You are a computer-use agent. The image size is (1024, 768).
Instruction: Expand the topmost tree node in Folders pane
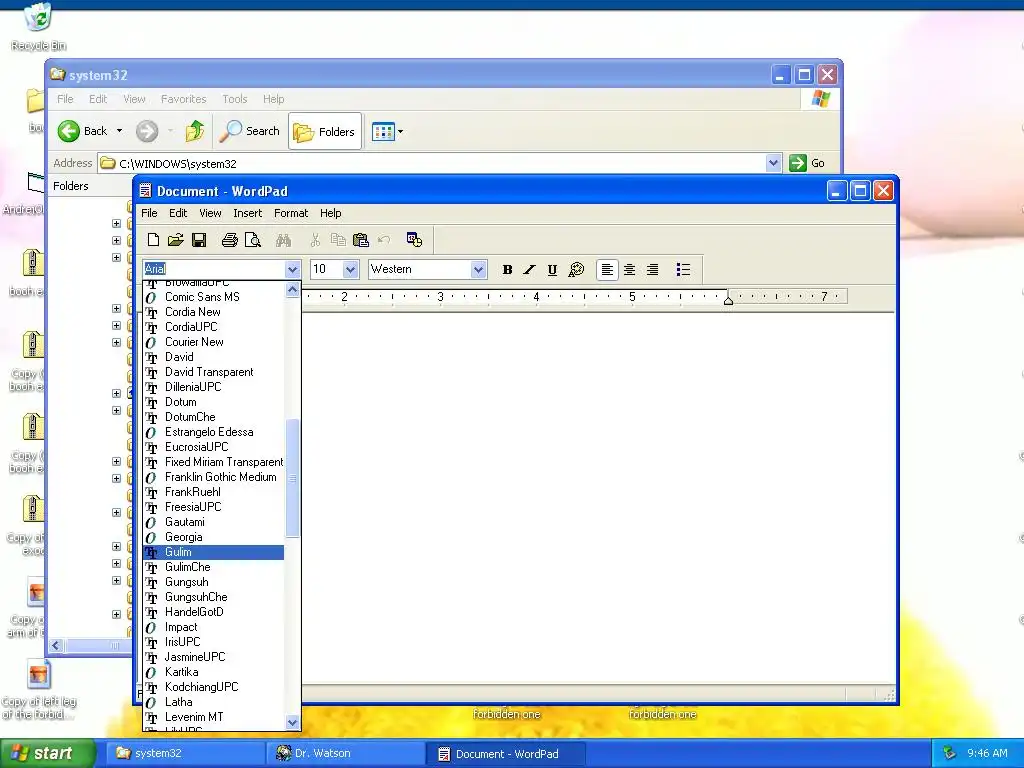point(116,223)
